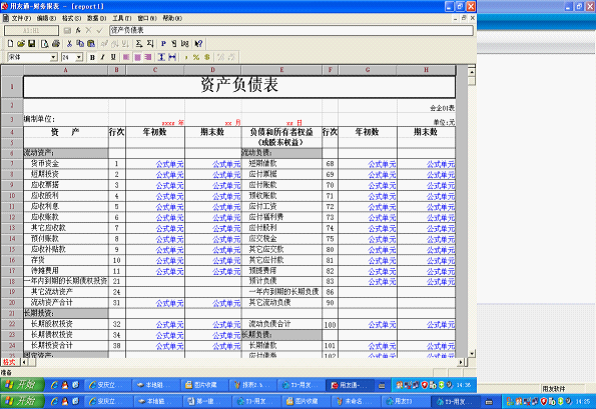This screenshot has height=409, width=596.
Task: Open the 帮助(H) menu
Action: (172, 18)
